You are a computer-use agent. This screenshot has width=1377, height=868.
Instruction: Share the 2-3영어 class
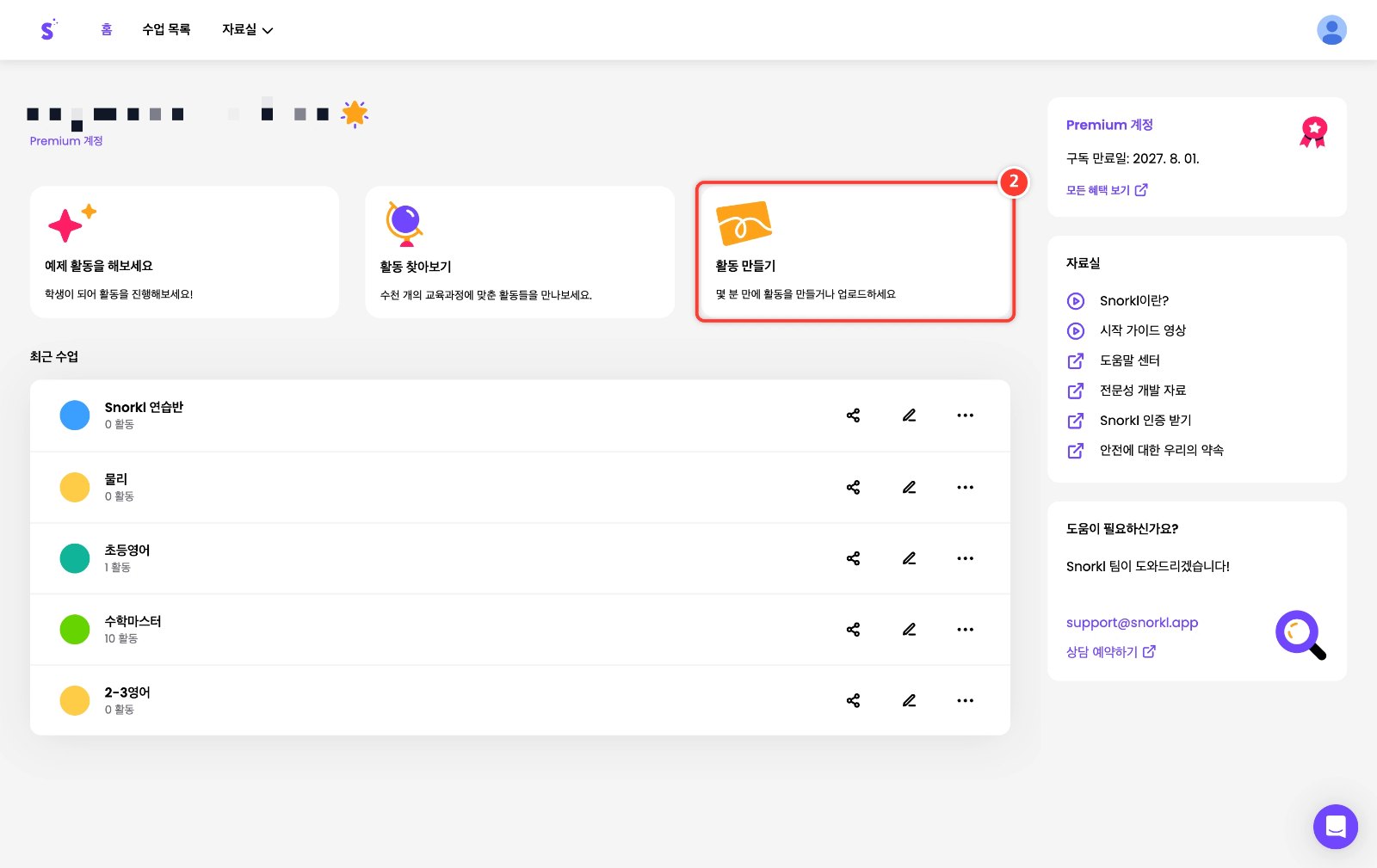click(853, 700)
